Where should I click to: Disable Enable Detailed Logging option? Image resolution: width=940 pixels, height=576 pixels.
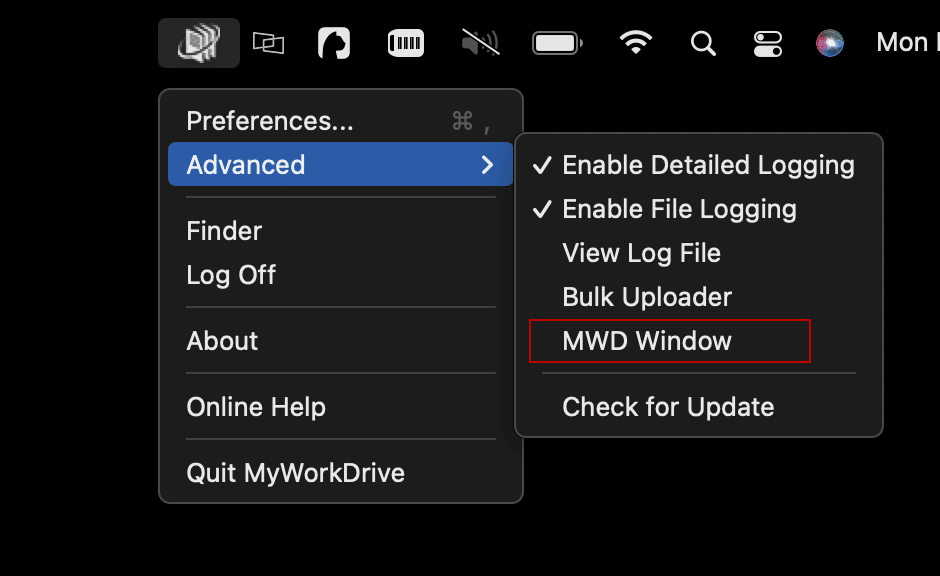click(708, 165)
